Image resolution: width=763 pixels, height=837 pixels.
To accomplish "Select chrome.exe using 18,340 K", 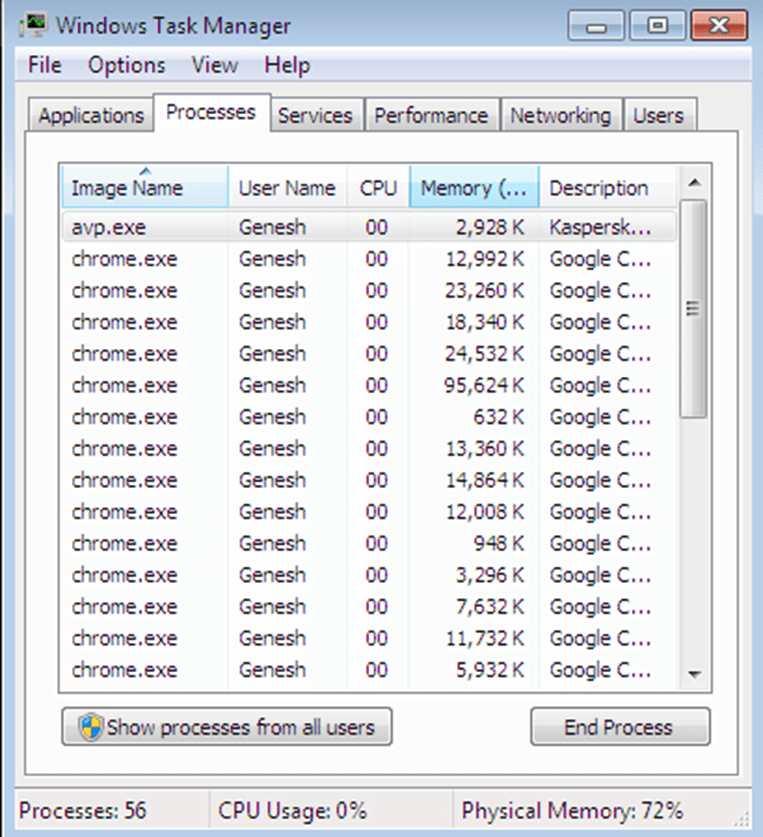I will [369, 322].
